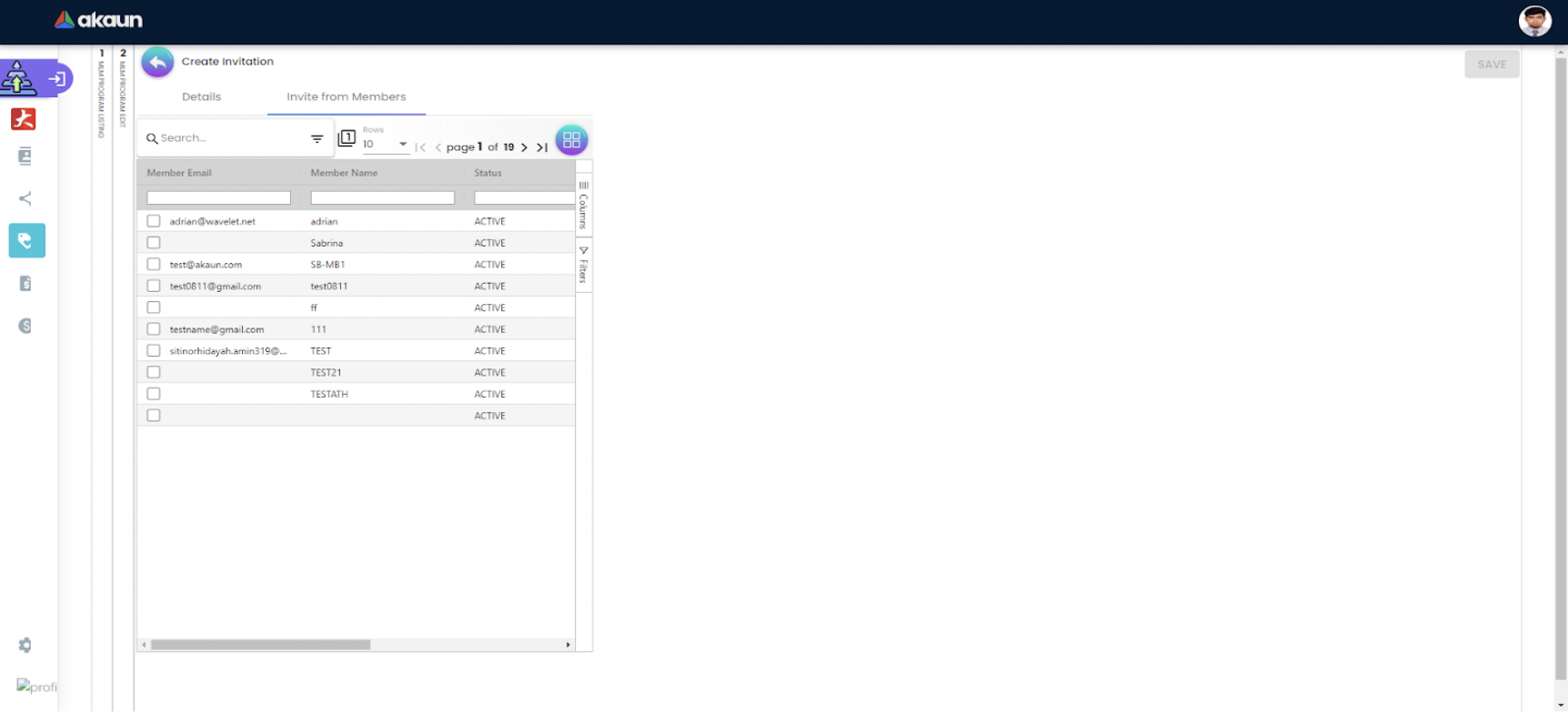The image size is (1568, 726).
Task: Tick checkbox for adrian@wavelet.net
Action: point(154,221)
